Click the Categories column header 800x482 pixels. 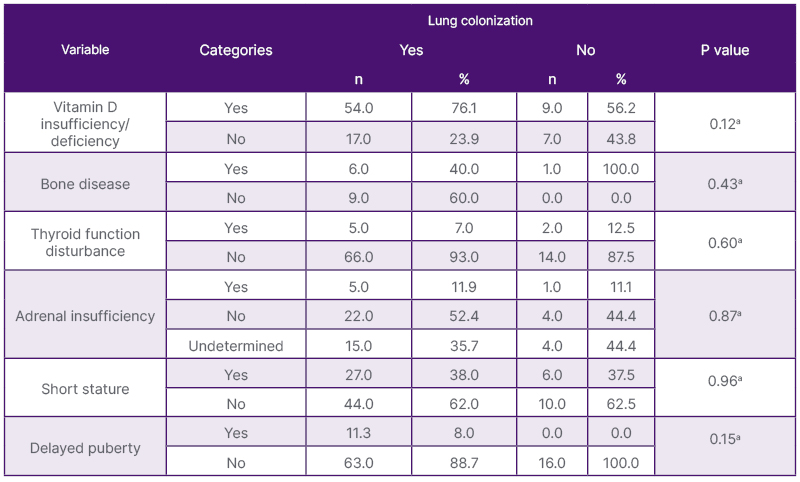click(235, 49)
